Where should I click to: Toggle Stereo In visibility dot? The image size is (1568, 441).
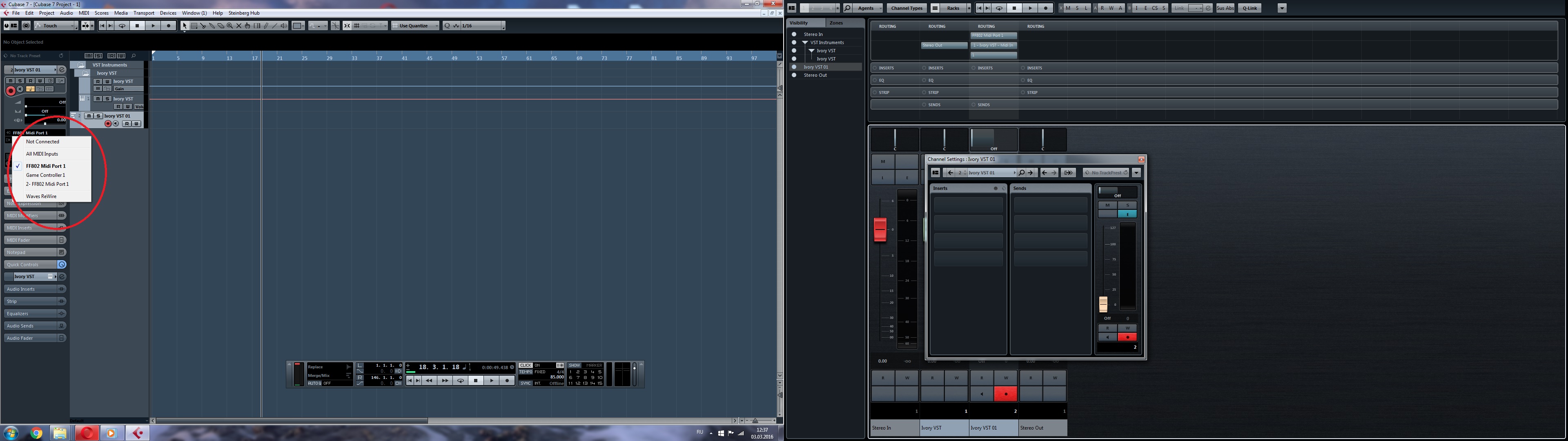[x=794, y=34]
